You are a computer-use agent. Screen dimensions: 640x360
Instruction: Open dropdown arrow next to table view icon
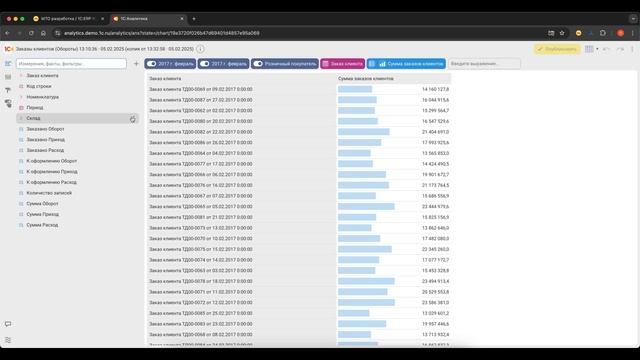(x=597, y=49)
